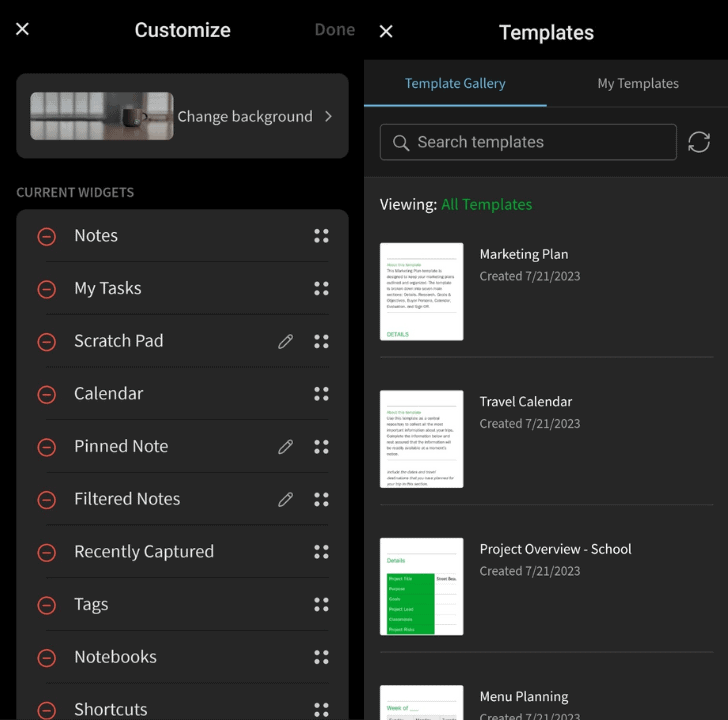This screenshot has width=728, height=720.
Task: Remove the Pinned Note widget
Action: pyautogui.click(x=46, y=447)
